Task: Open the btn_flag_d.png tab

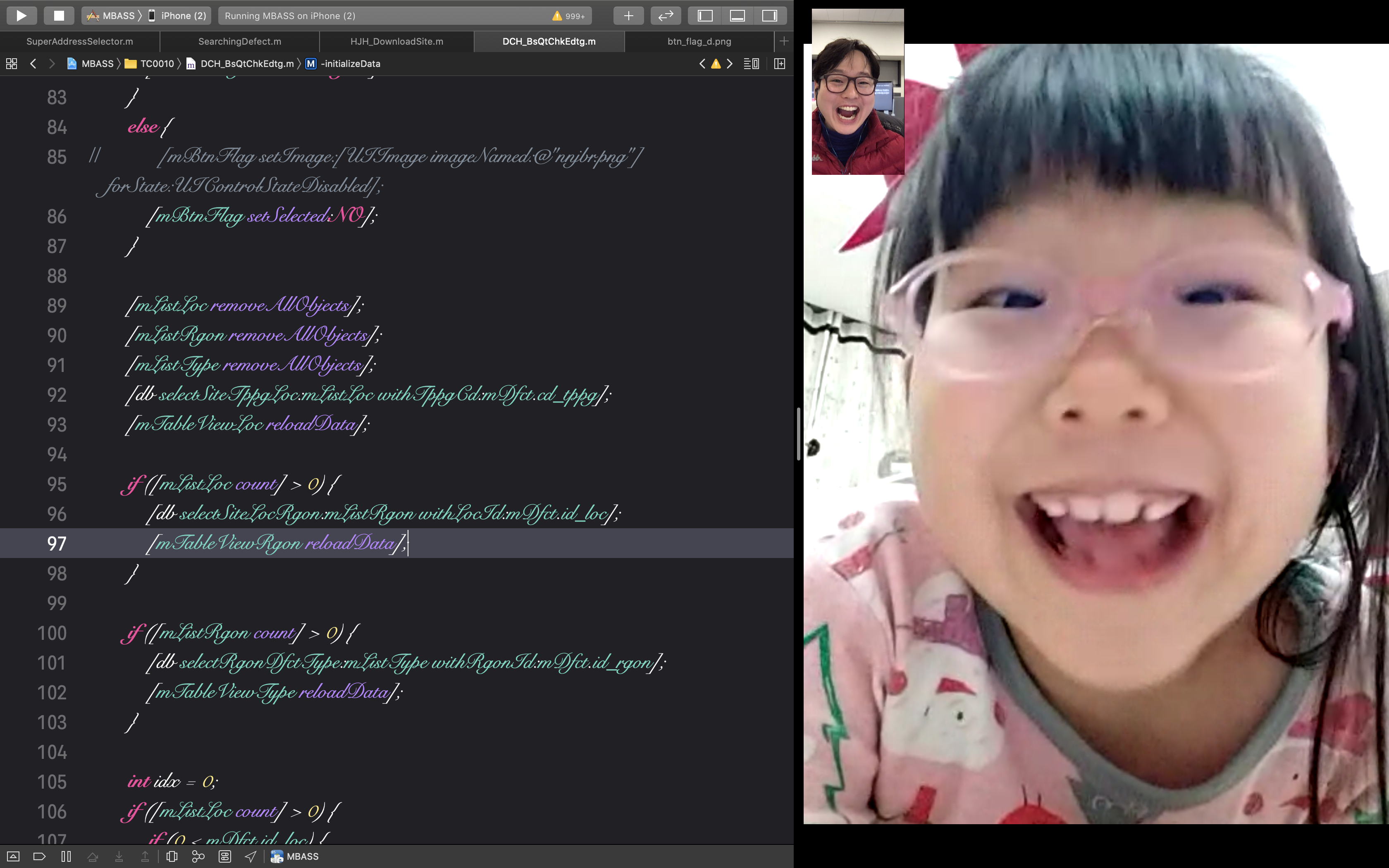Action: click(x=699, y=41)
